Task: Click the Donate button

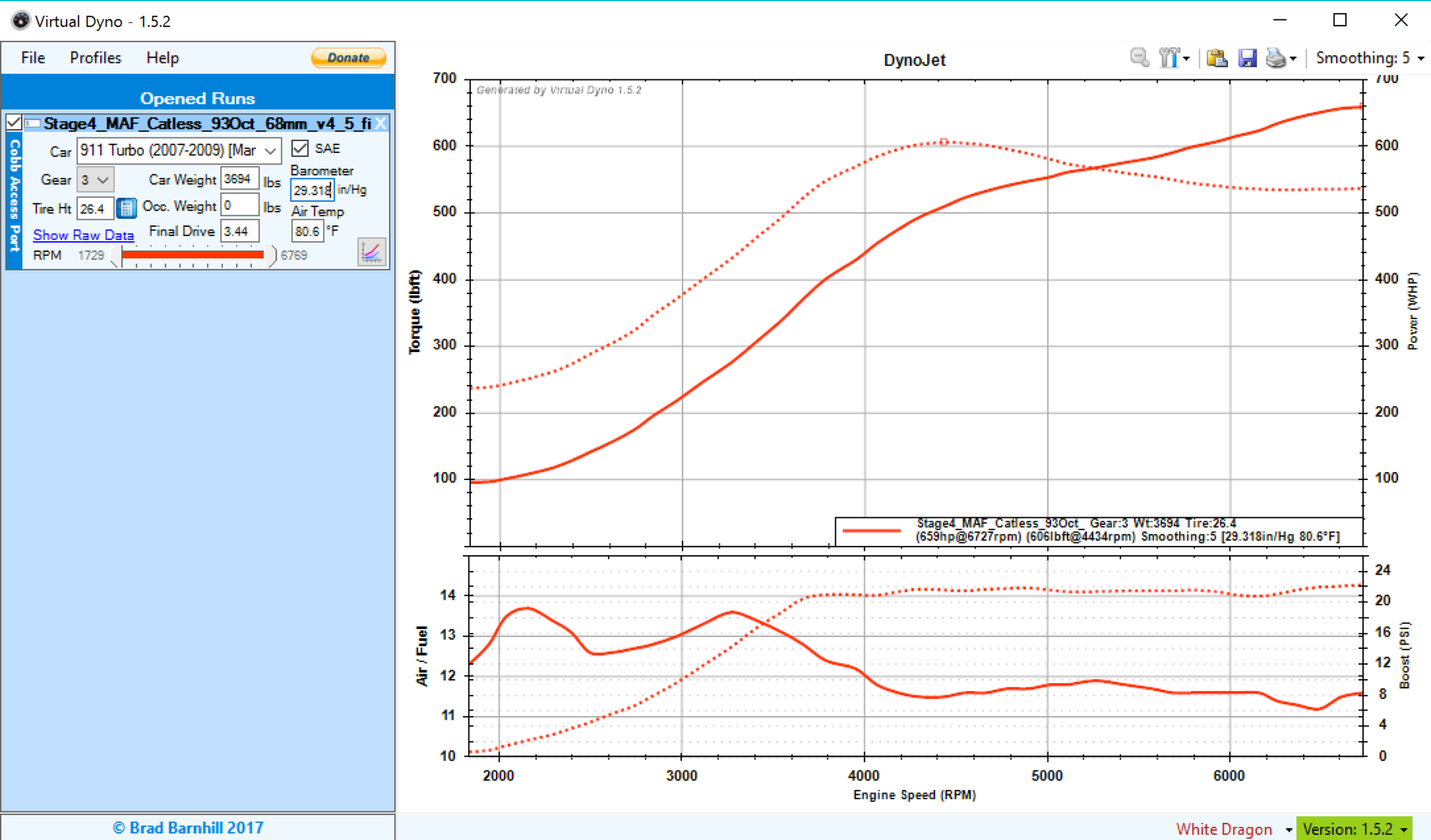Action: click(x=348, y=58)
